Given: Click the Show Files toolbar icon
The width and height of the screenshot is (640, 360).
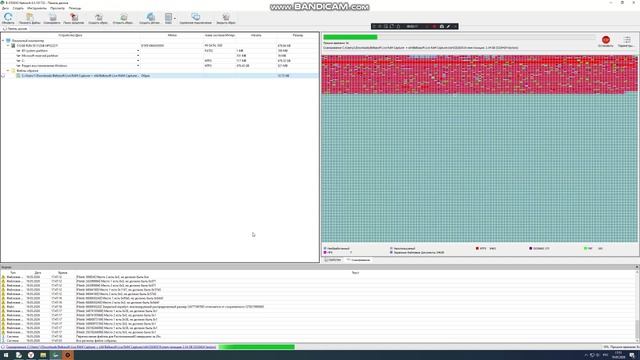Looking at the screenshot, I should tap(30, 18).
